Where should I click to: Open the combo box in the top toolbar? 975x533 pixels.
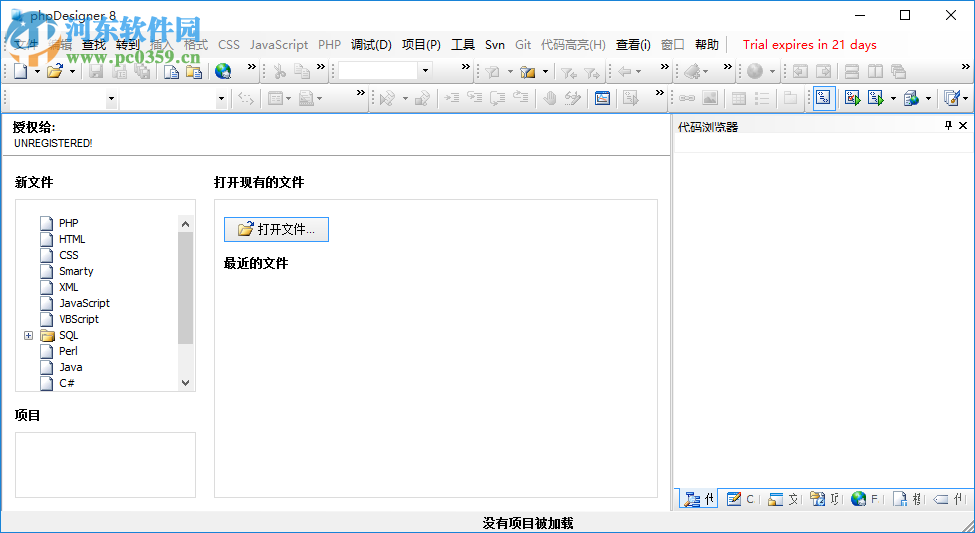tap(425, 70)
